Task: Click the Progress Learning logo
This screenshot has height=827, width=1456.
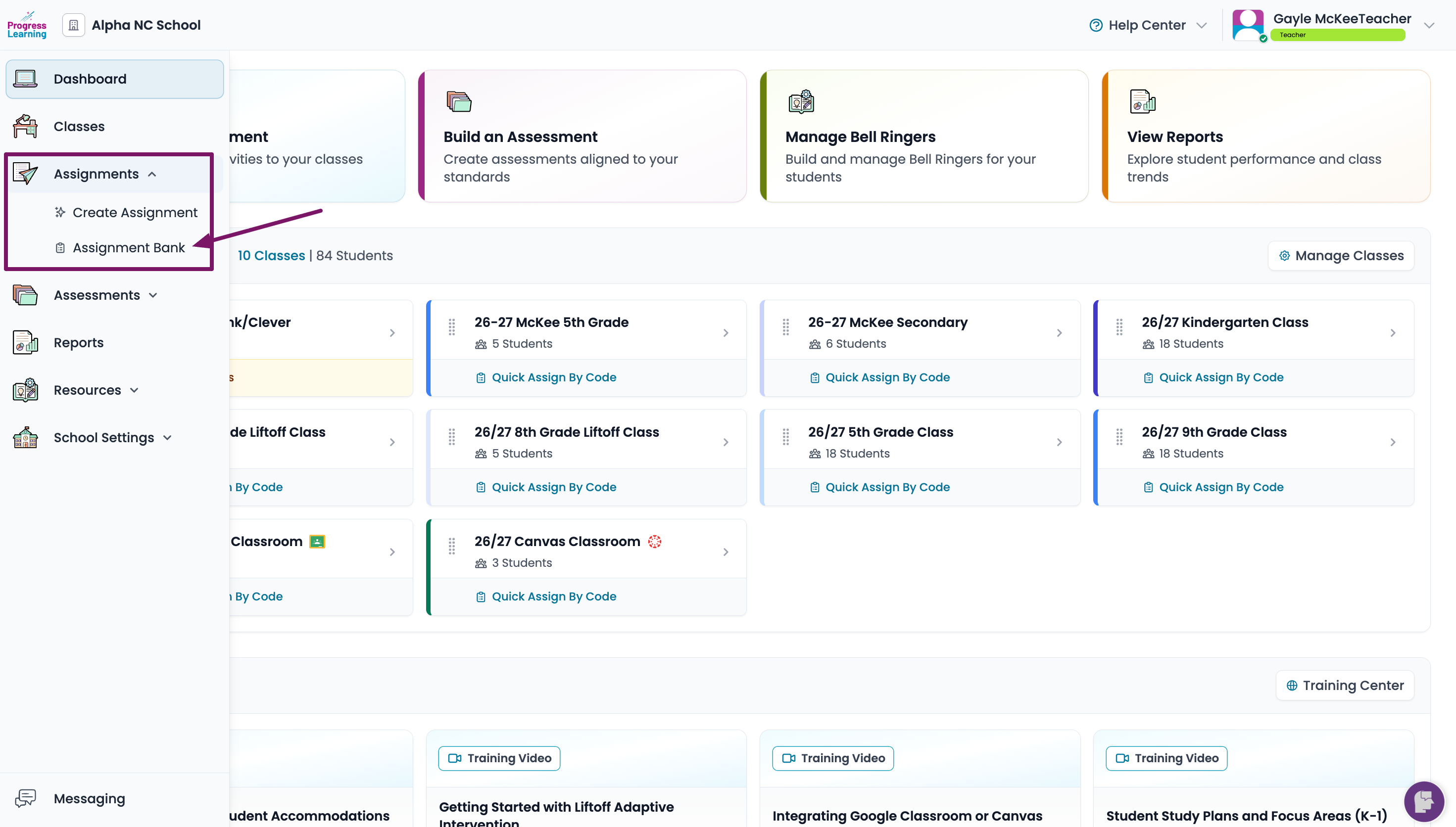Action: (27, 25)
